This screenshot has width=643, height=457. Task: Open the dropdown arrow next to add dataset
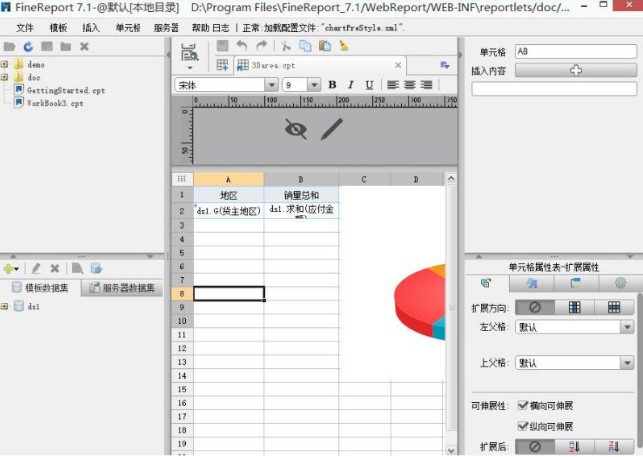click(16, 269)
